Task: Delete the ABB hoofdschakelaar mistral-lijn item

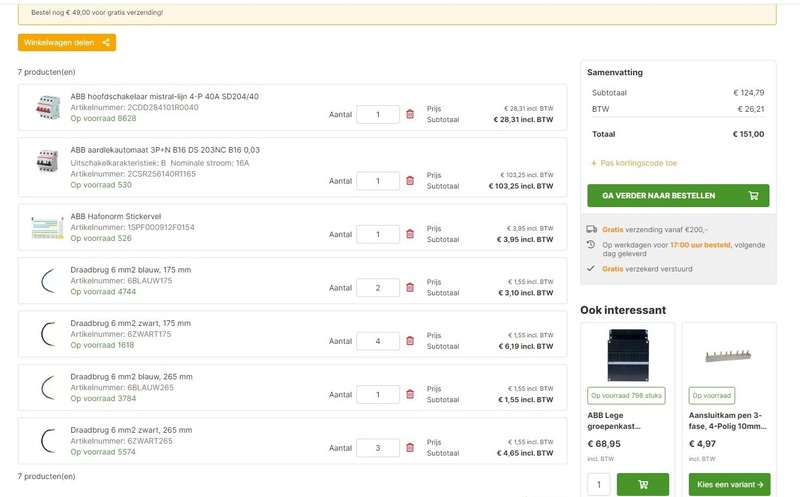Action: (410, 114)
